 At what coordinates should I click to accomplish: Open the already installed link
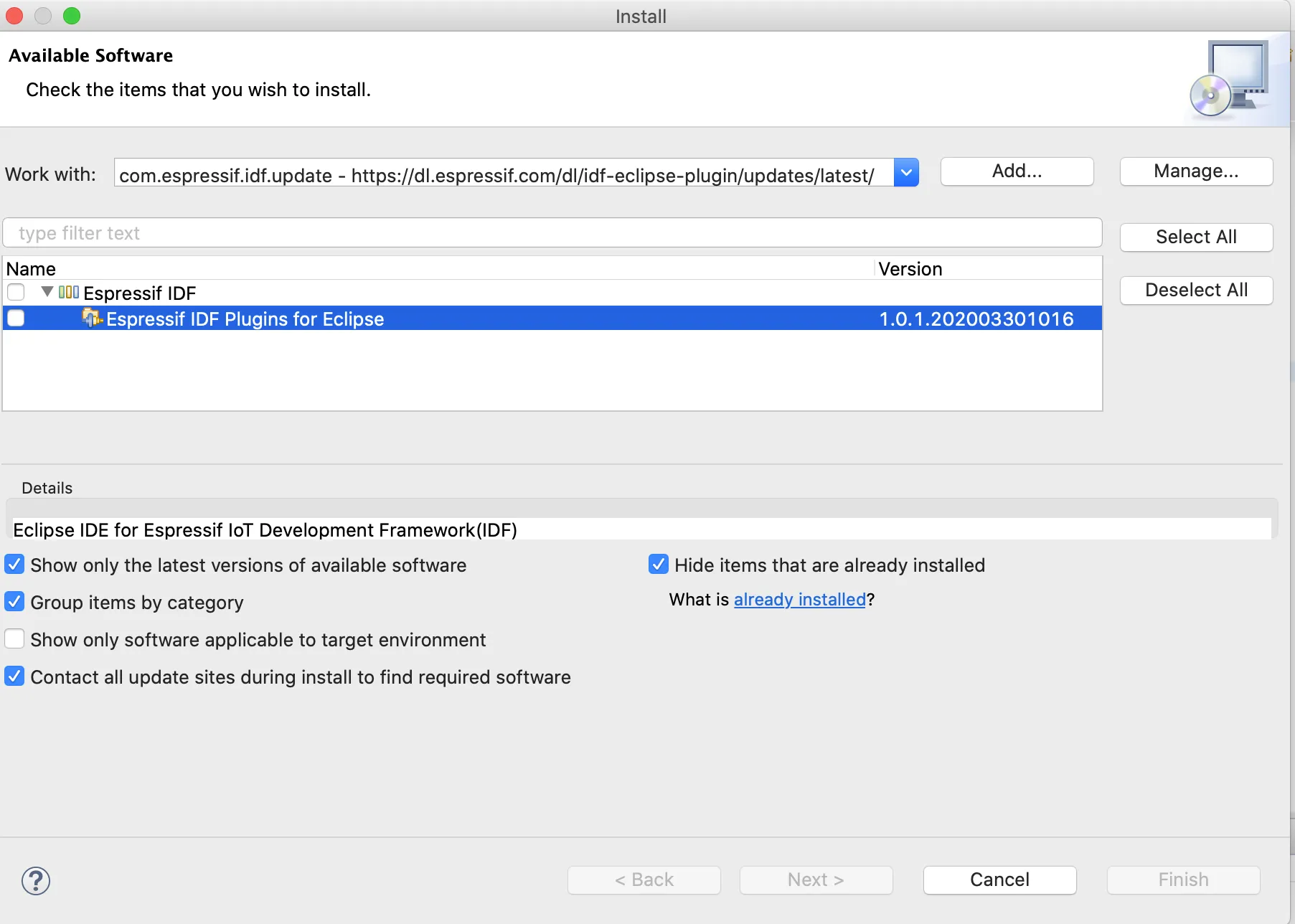point(799,600)
